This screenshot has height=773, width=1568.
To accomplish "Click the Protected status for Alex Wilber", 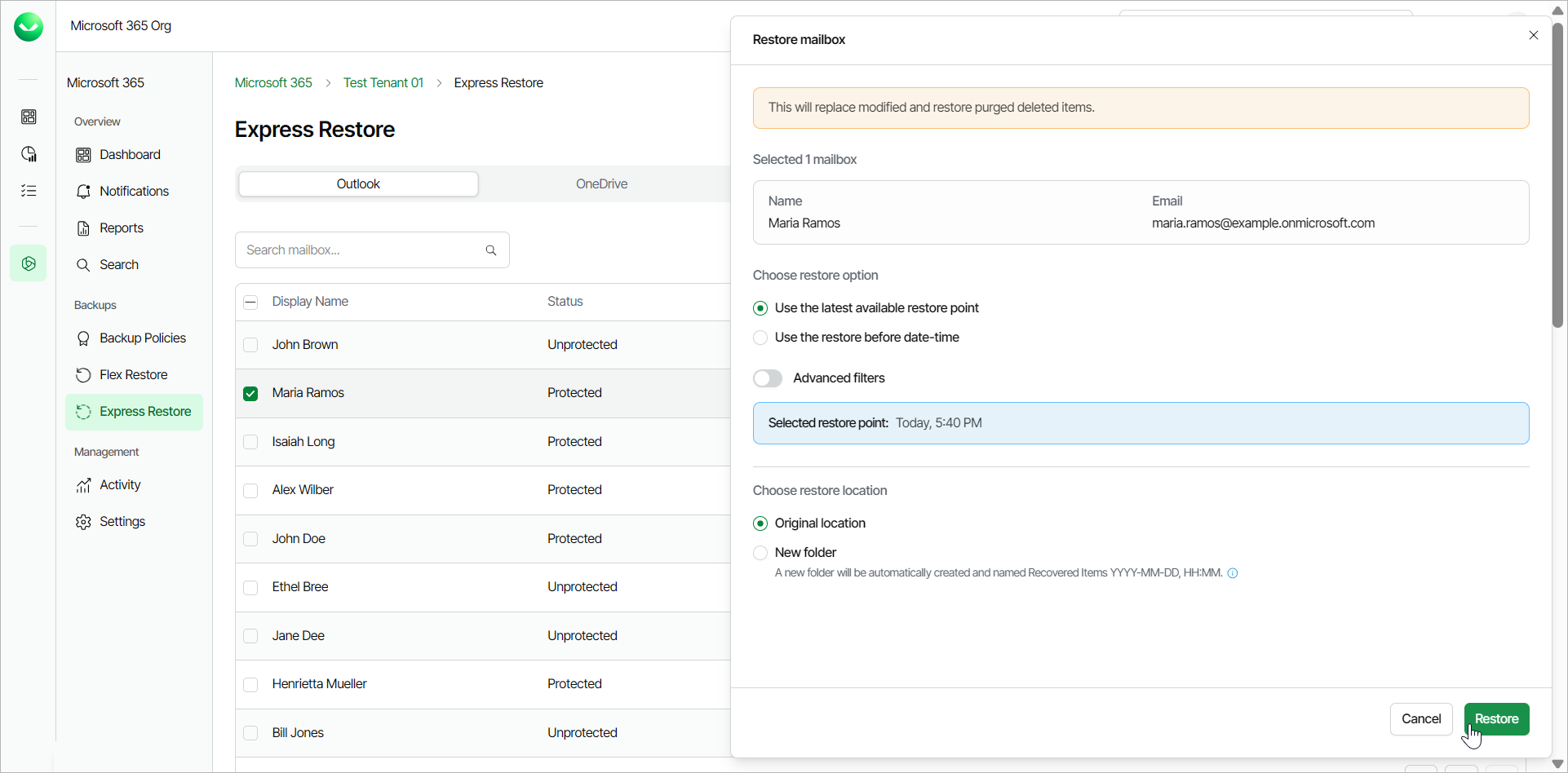I will click(x=574, y=489).
